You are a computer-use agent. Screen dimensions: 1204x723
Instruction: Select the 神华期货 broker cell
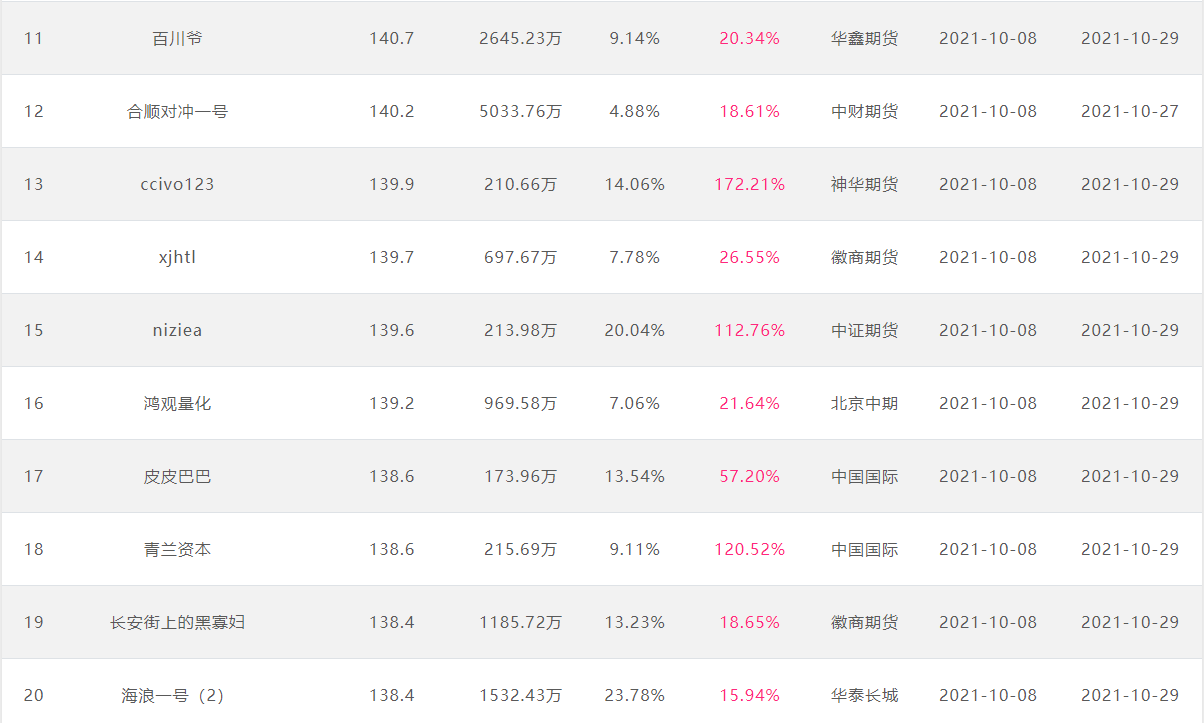pyautogui.click(x=864, y=185)
